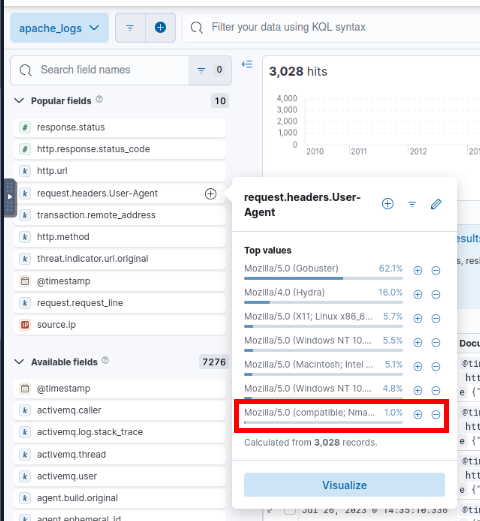Viewport: 480px width, 521px height.
Task: Select the document row checkbox
Action: [x=290, y=510]
